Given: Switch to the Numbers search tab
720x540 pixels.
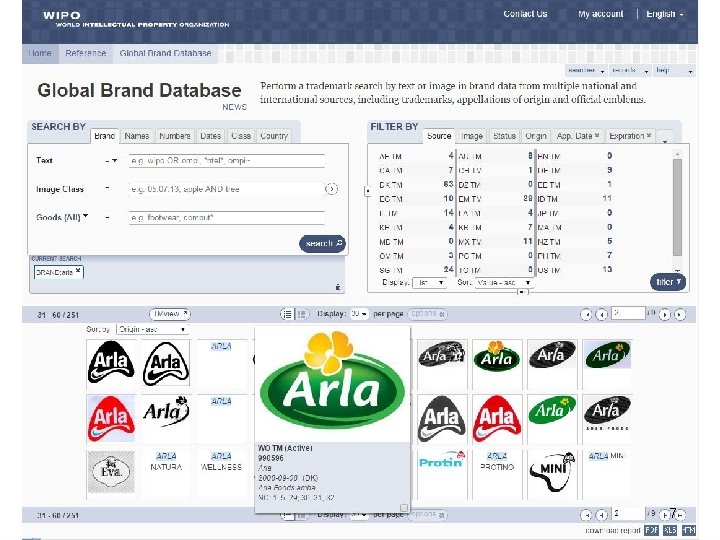Looking at the screenshot, I should pos(174,136).
